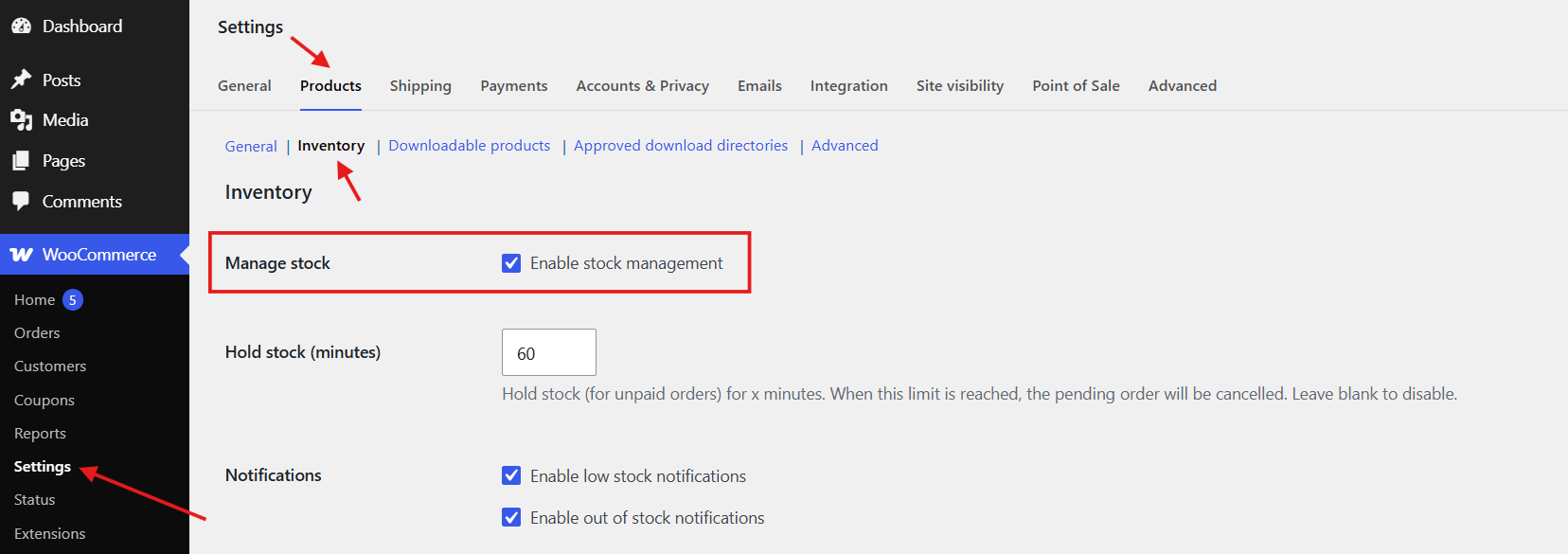Open the Orders submenu item
The width and height of the screenshot is (1568, 554).
[37, 333]
